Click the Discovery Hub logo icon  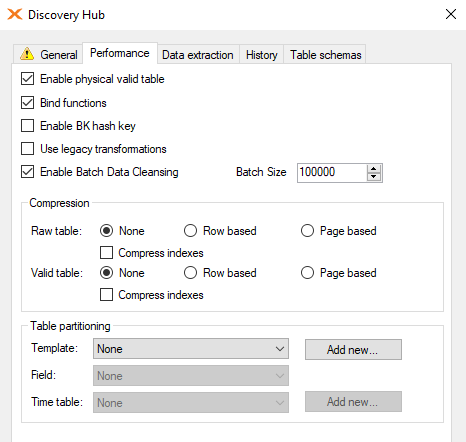pyautogui.click(x=15, y=14)
